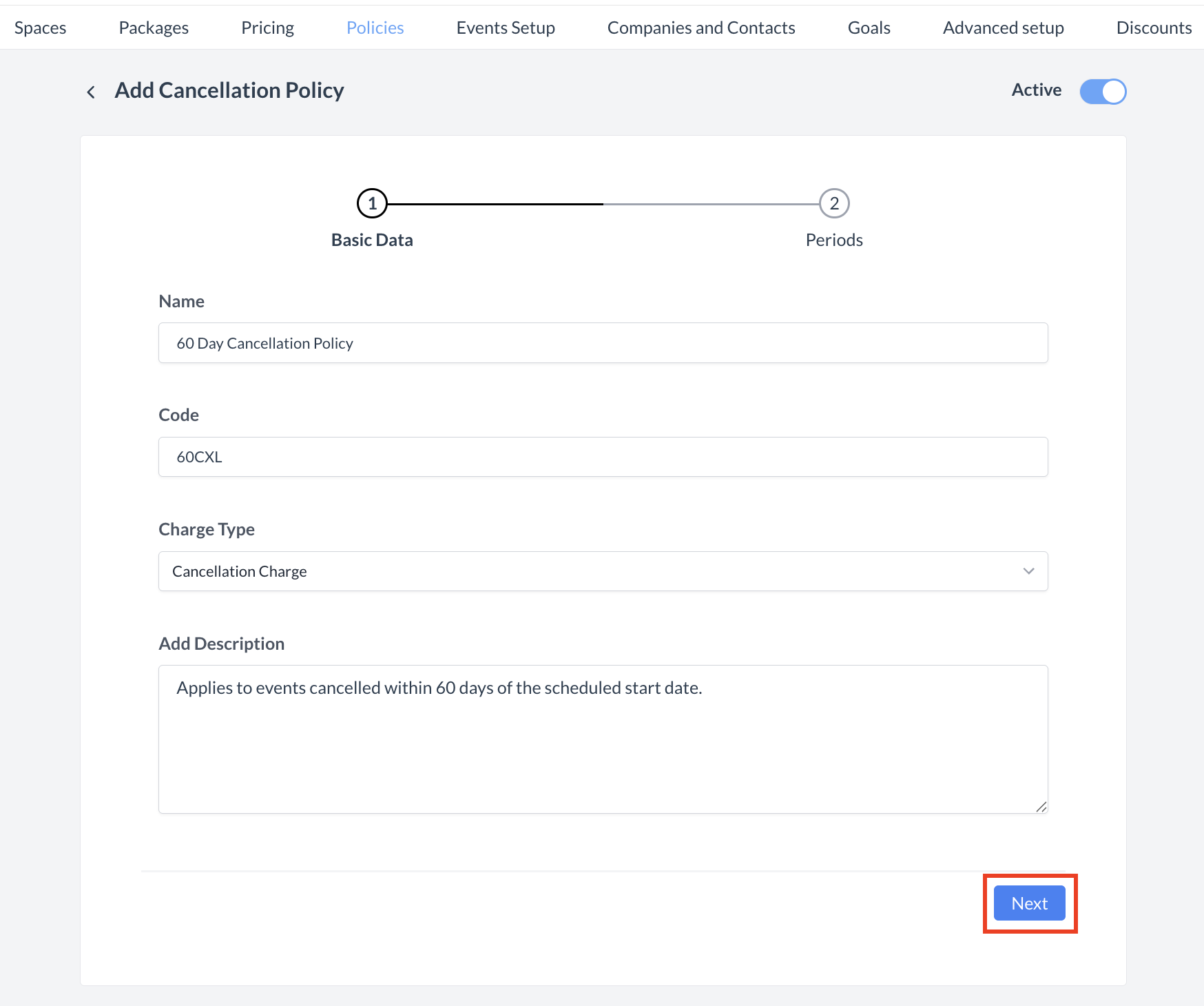Open Companies and Contacts
This screenshot has width=1204, height=1006.
click(700, 28)
